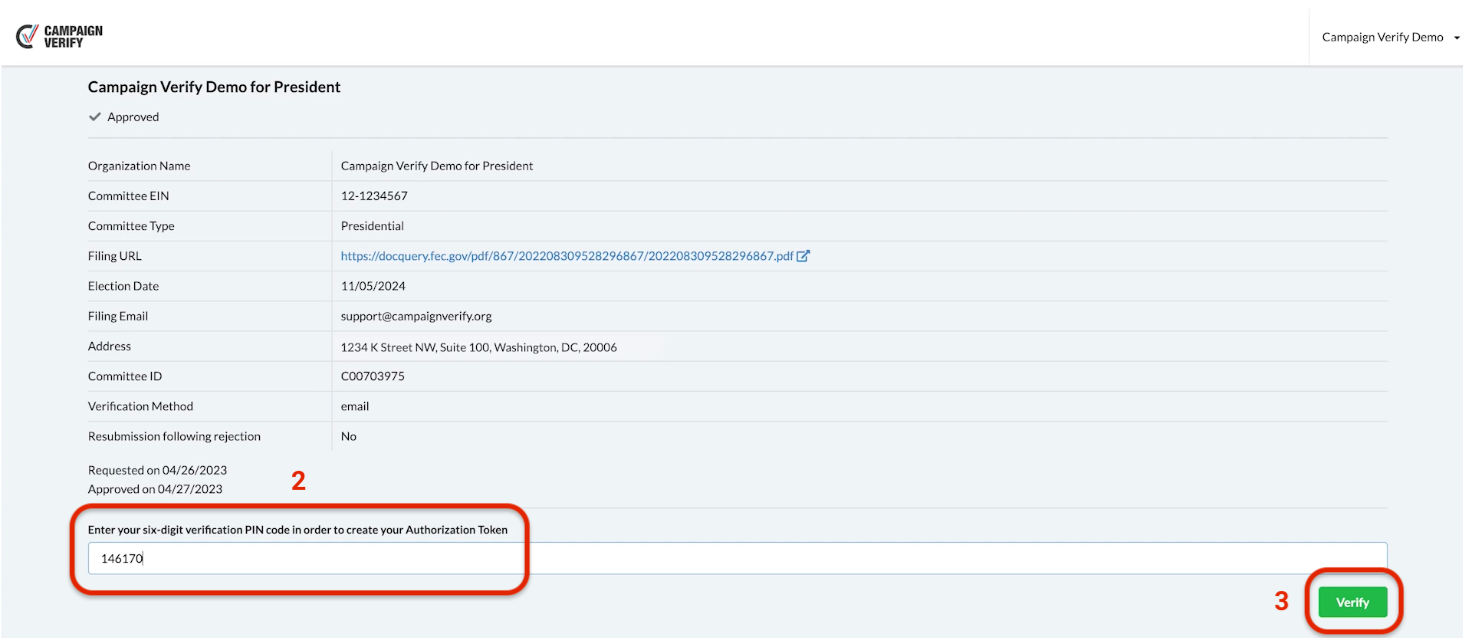Click the external link icon beside filing URL

pos(803,256)
